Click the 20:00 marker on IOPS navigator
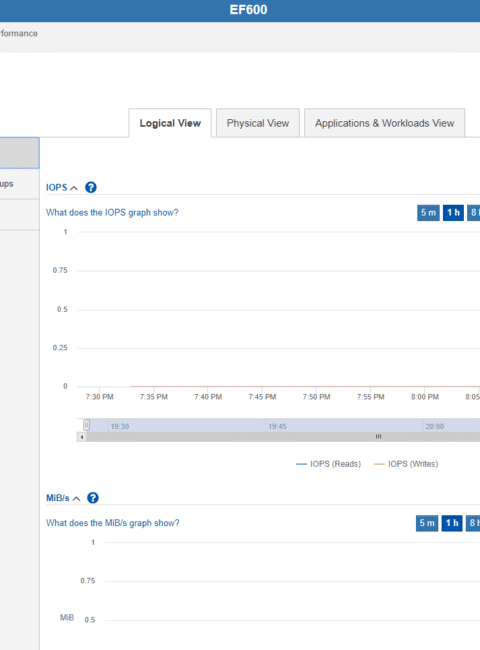 coord(434,426)
